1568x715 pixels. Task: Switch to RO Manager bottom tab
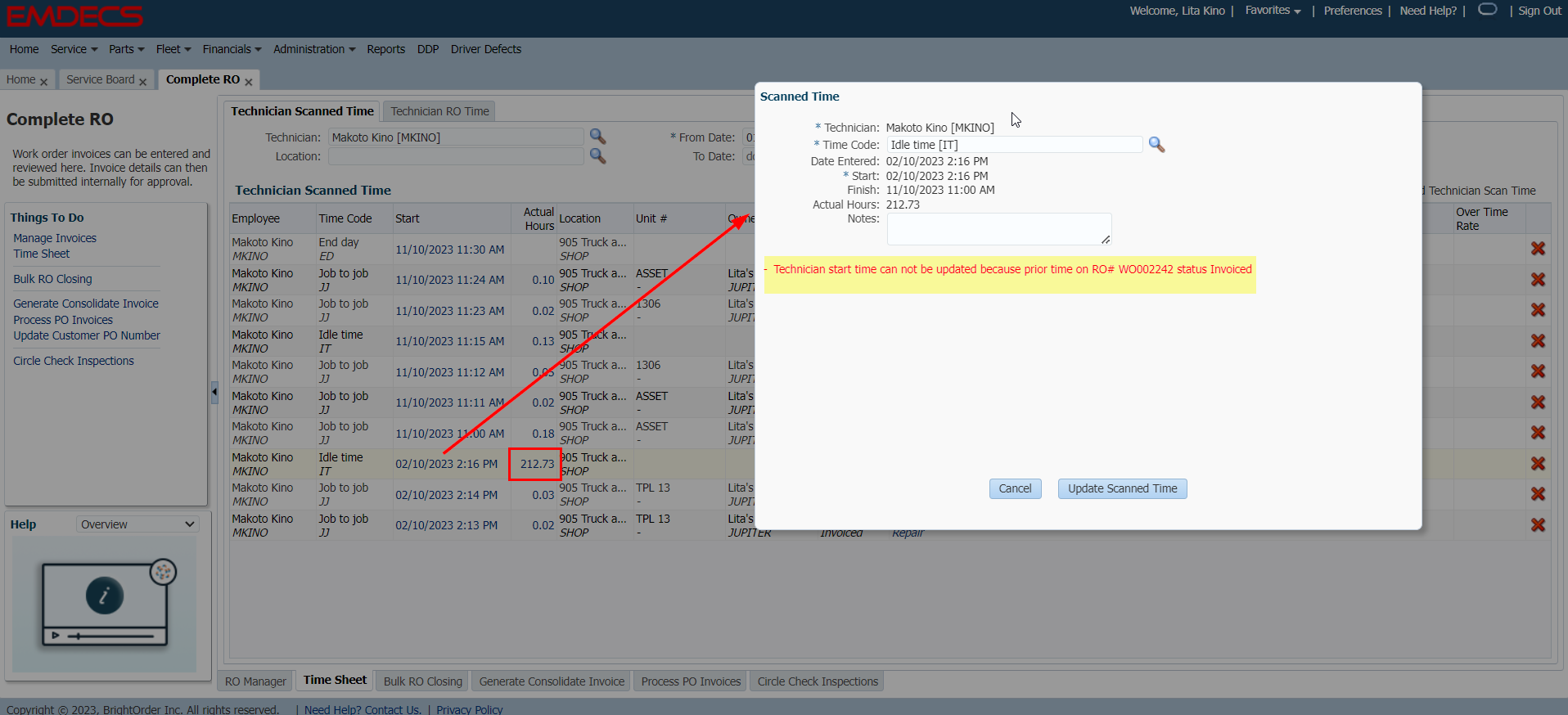pos(255,681)
